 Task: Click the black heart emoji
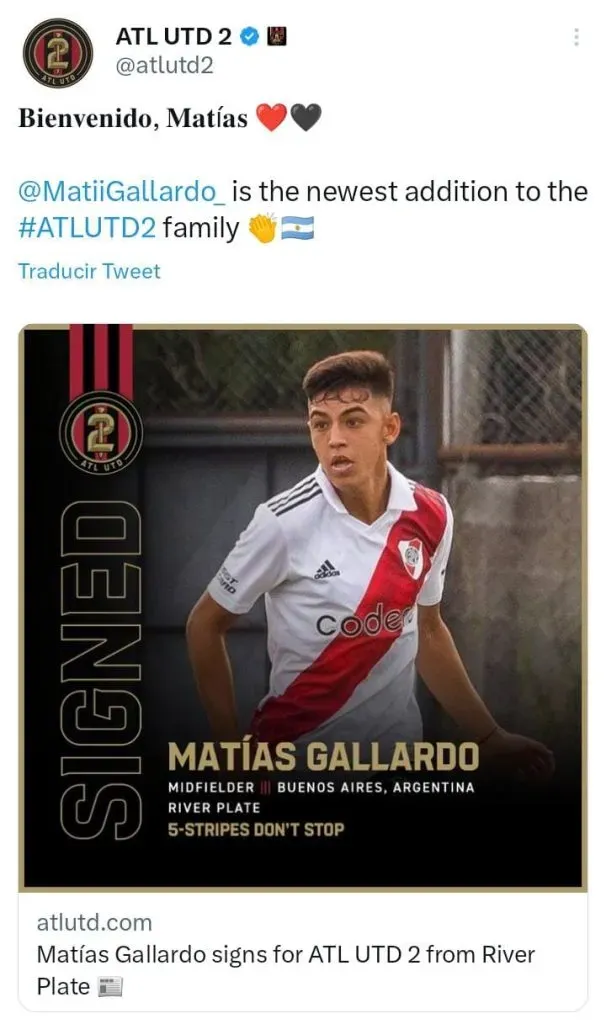(306, 118)
